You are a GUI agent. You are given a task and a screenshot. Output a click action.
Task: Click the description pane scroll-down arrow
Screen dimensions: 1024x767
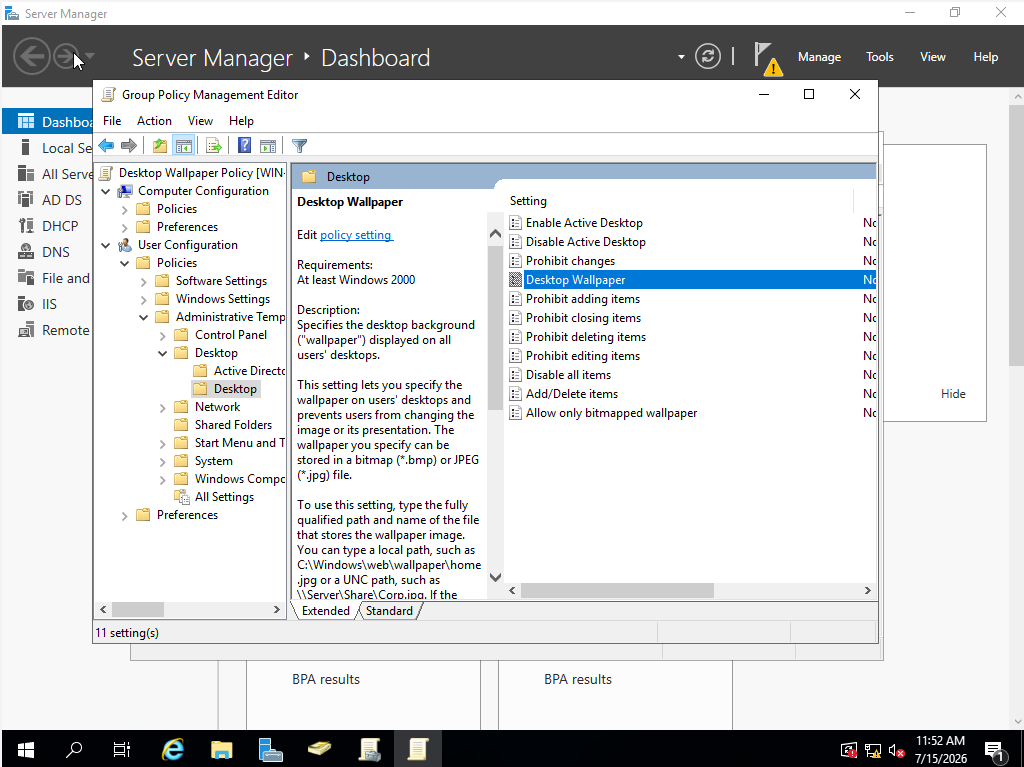[x=495, y=578]
